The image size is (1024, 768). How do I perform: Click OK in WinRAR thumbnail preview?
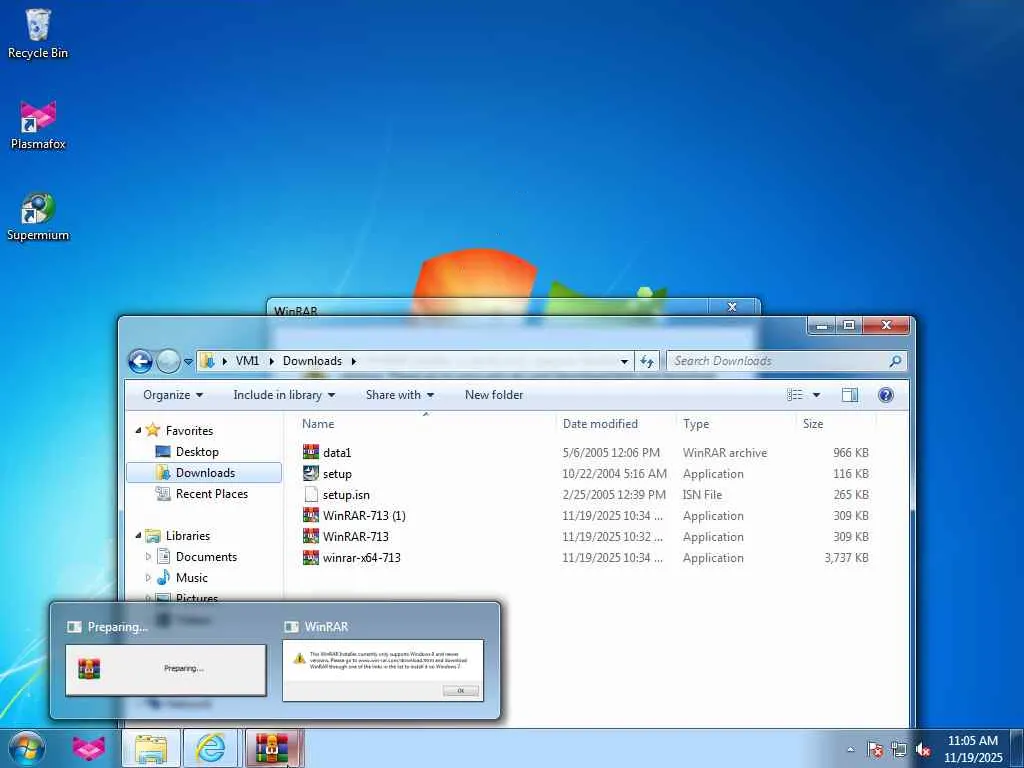click(x=460, y=690)
